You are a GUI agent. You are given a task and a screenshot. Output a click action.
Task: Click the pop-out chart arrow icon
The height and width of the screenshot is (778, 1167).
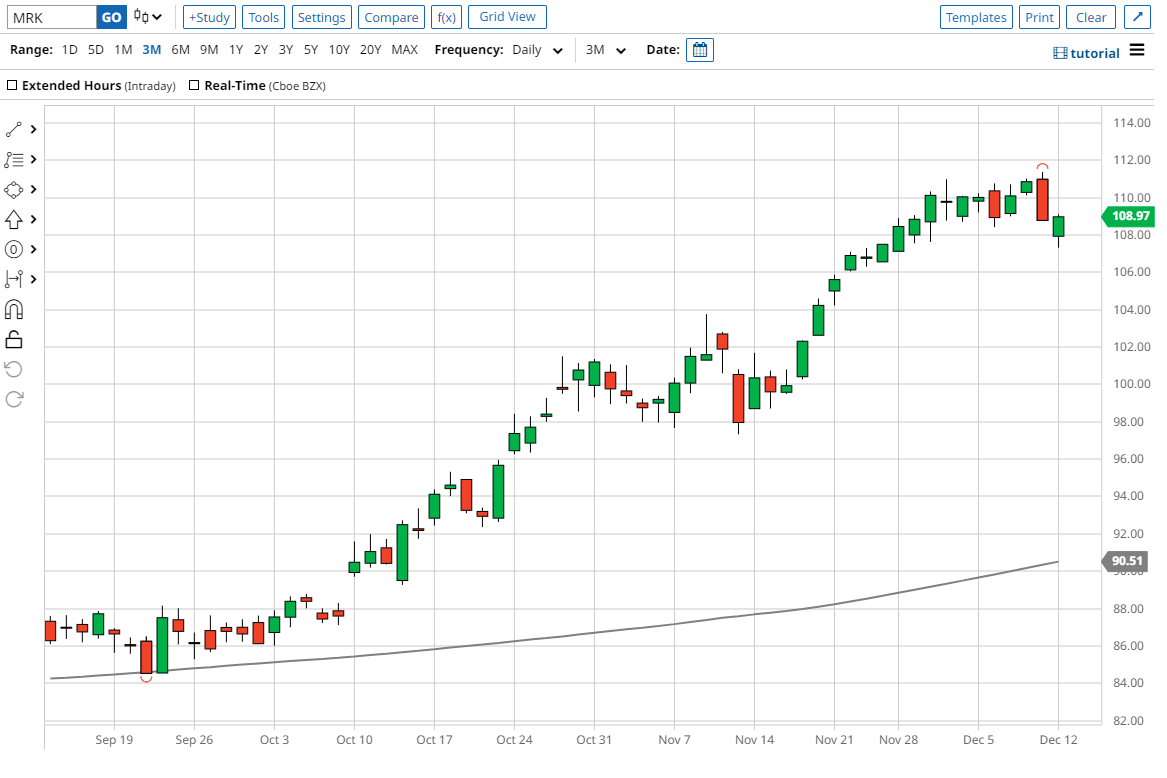pos(1136,17)
